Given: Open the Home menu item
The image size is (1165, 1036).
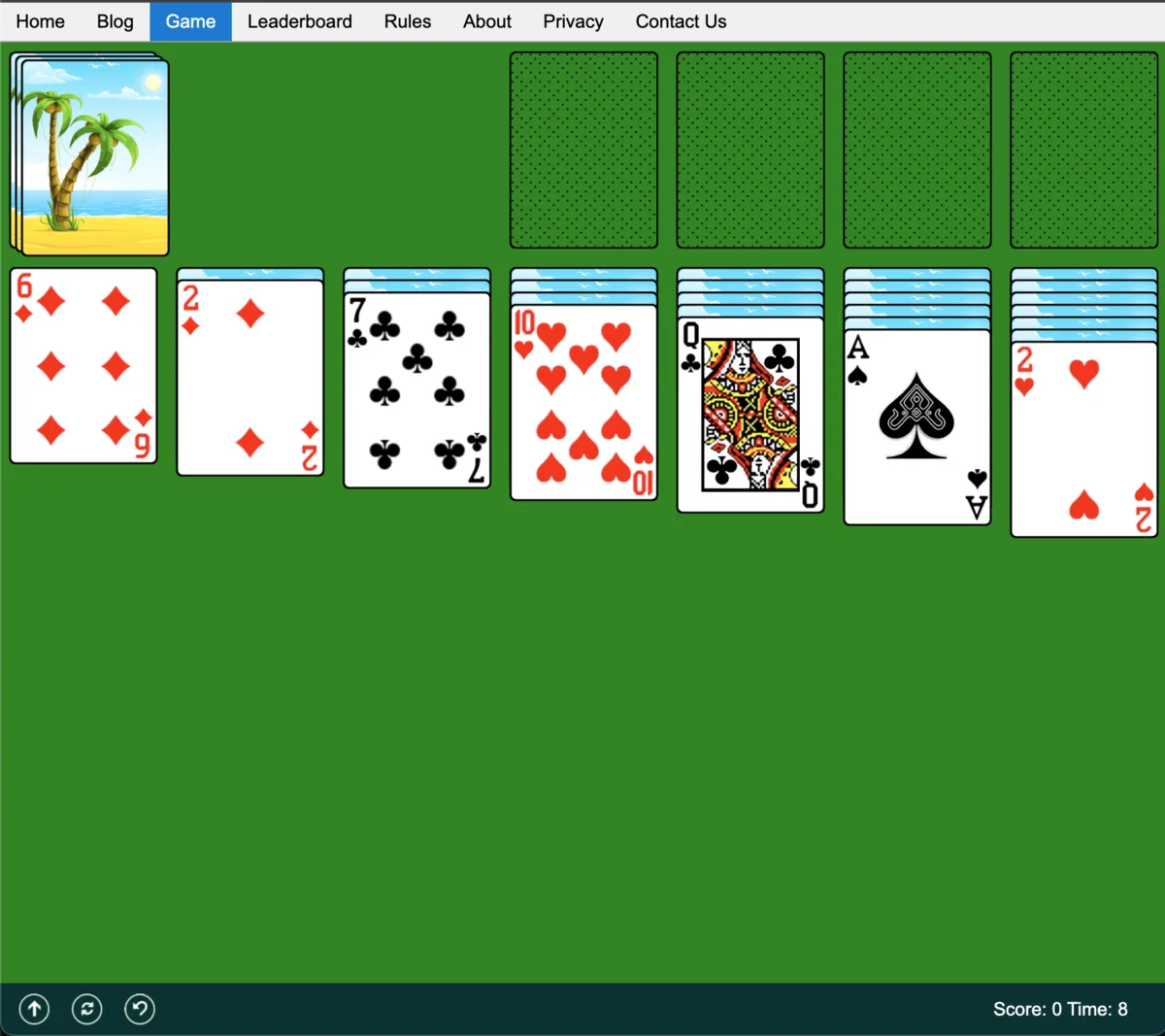Looking at the screenshot, I should pos(41,21).
